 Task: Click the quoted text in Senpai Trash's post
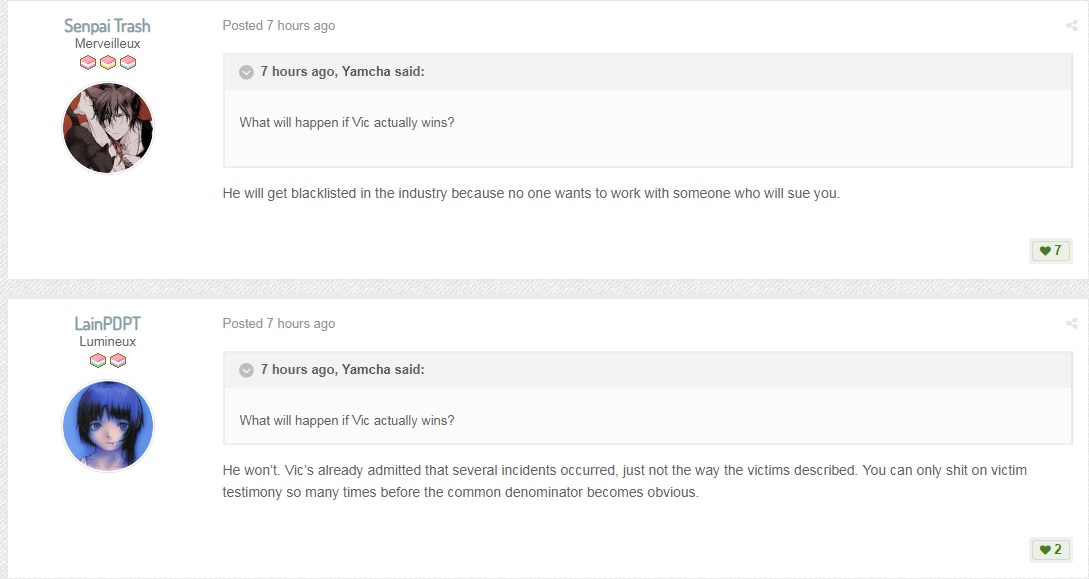pos(347,123)
